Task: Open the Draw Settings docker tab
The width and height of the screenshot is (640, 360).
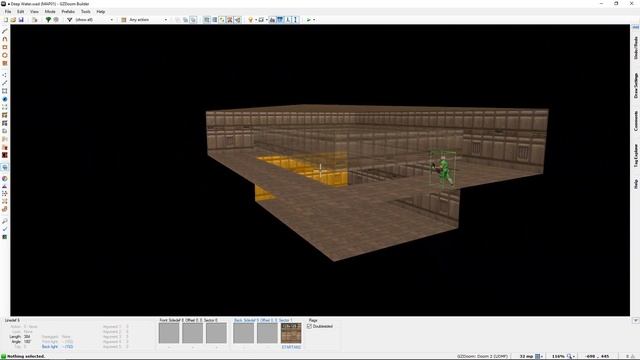Action: click(636, 85)
